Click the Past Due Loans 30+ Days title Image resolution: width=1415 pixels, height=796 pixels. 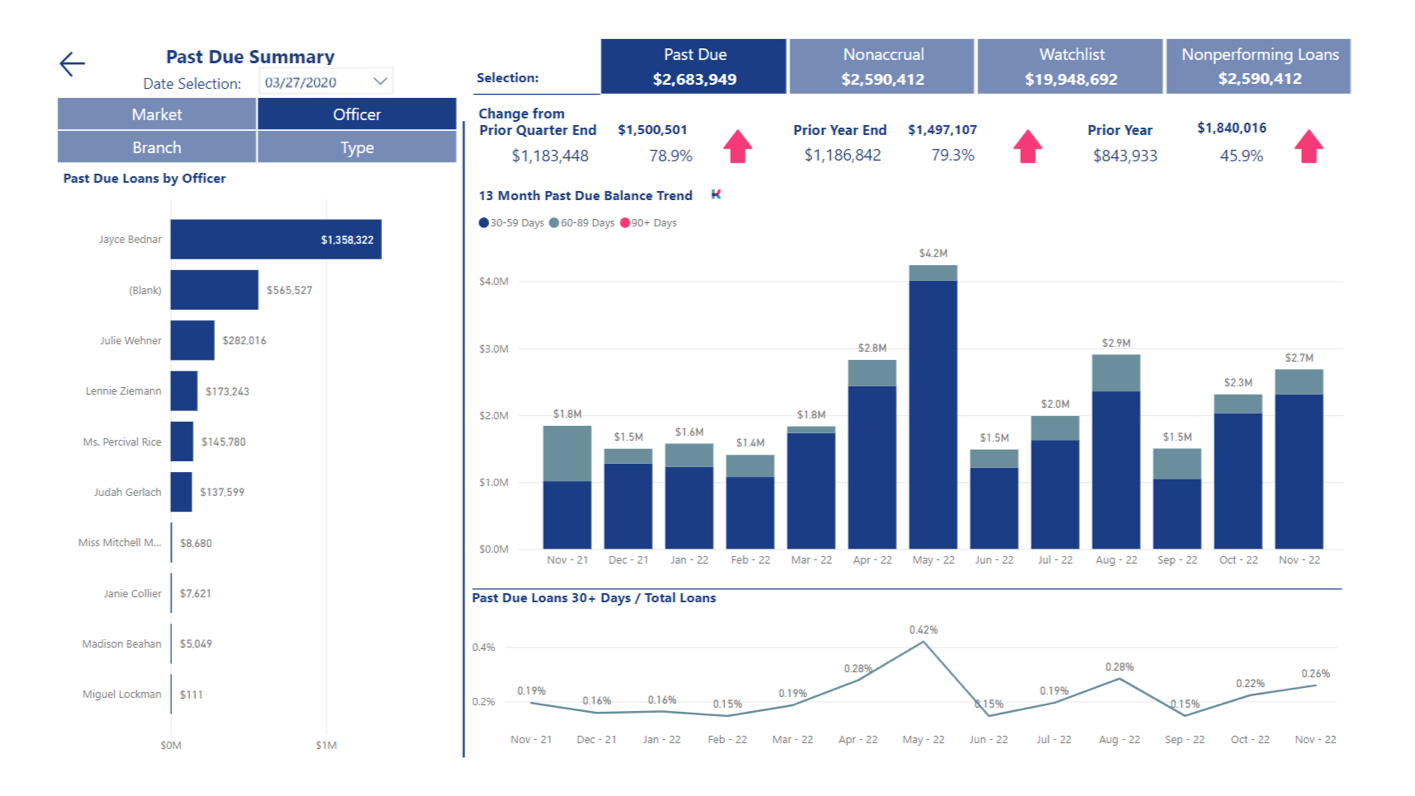click(x=594, y=598)
